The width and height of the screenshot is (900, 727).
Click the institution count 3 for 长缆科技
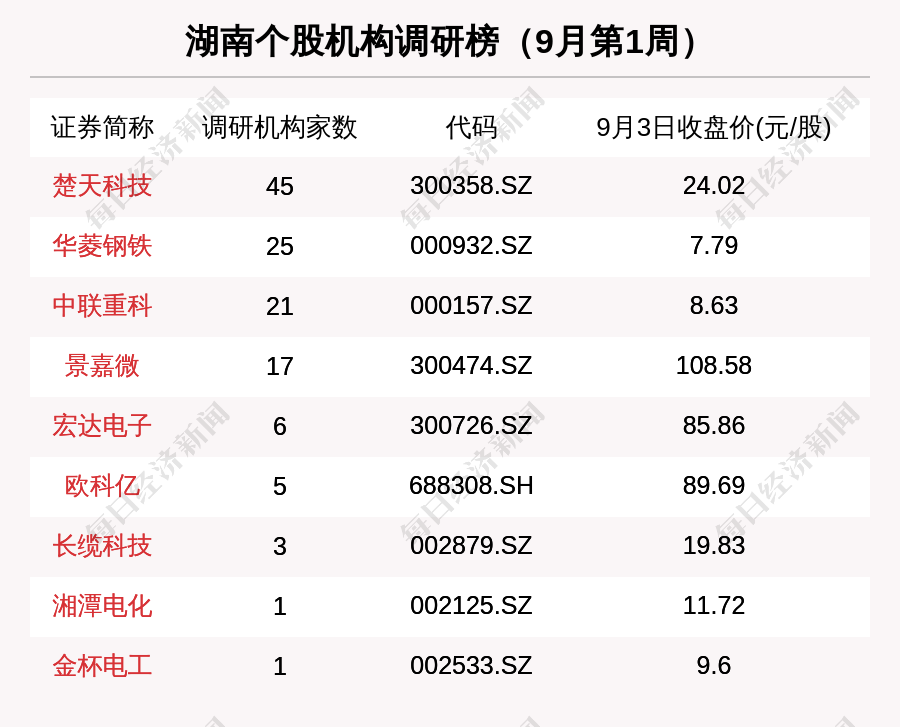point(280,546)
